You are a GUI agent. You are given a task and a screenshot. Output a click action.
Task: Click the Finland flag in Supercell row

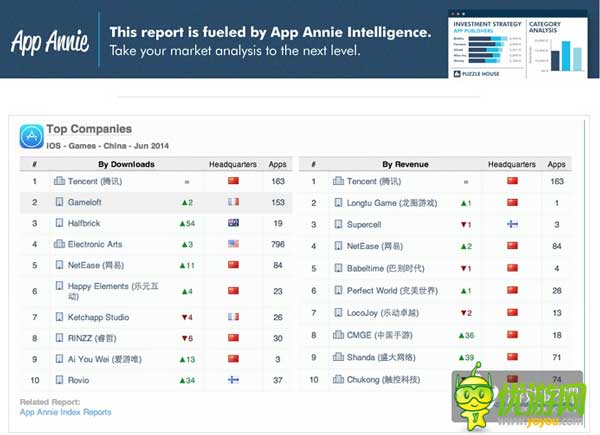point(513,224)
